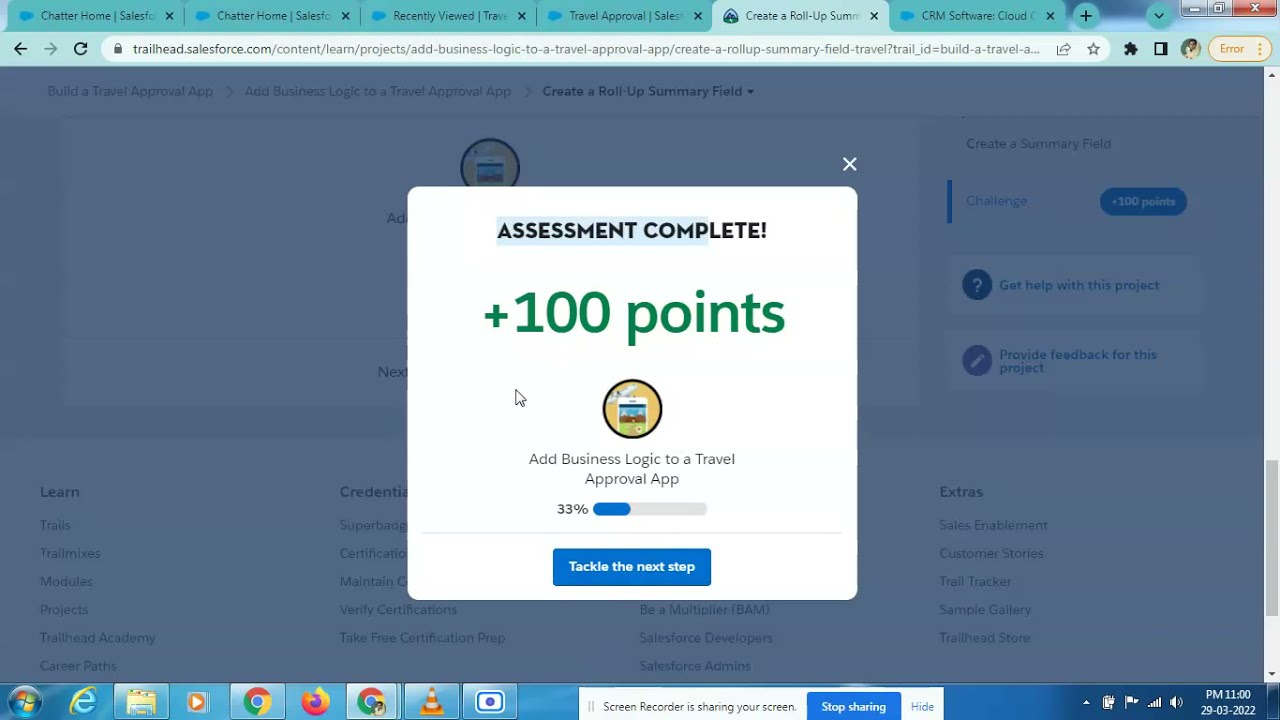Click the 33% progress bar
This screenshot has height=720, width=1280.
[x=649, y=509]
